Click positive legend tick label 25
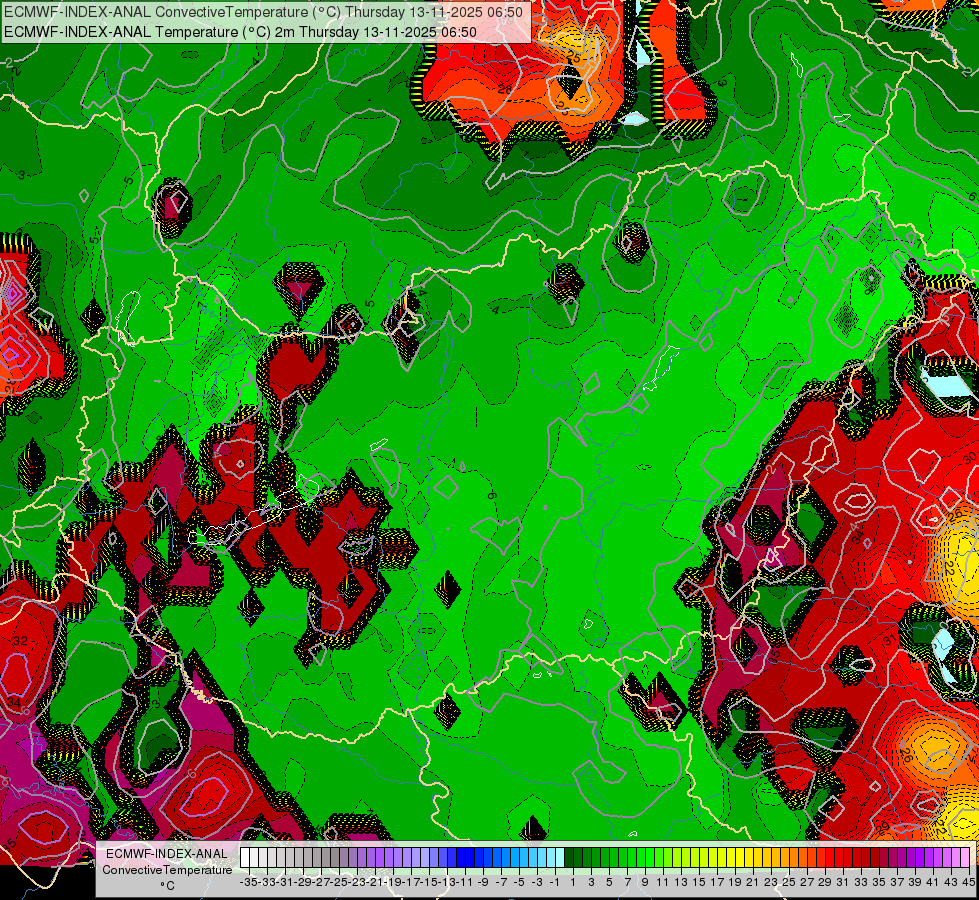 [789, 882]
